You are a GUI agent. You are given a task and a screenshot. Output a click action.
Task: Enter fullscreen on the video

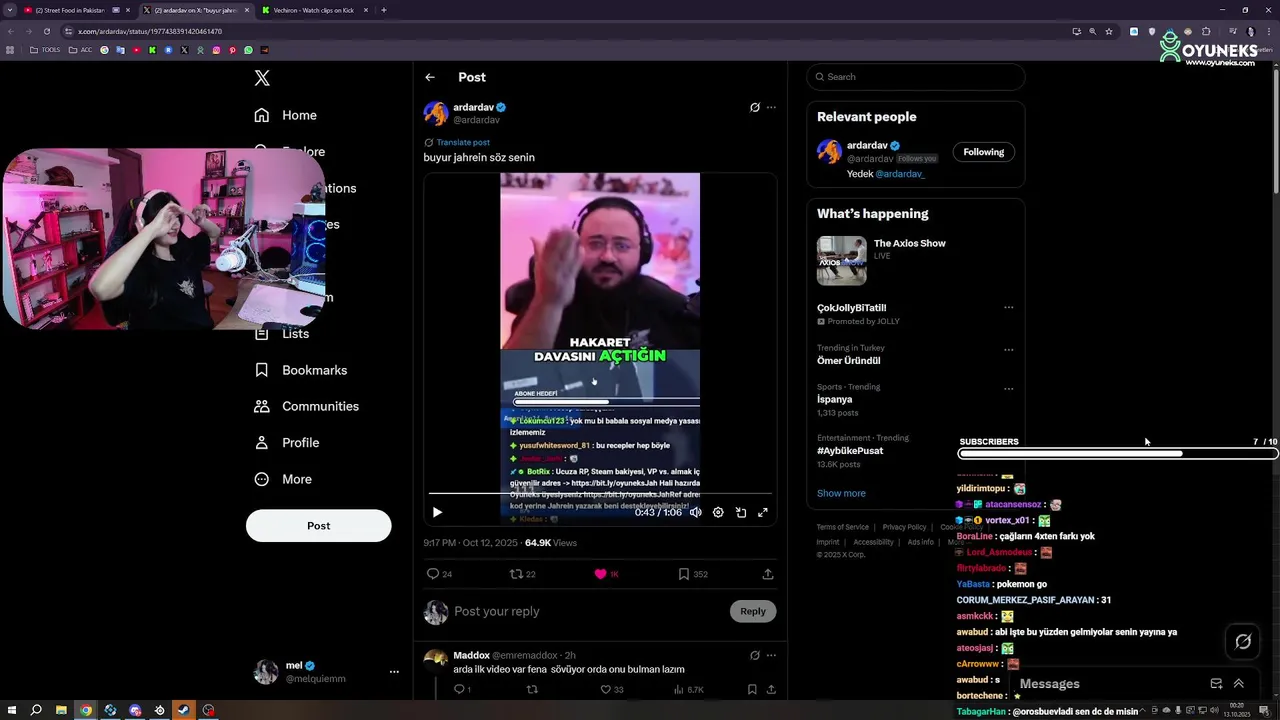(763, 512)
